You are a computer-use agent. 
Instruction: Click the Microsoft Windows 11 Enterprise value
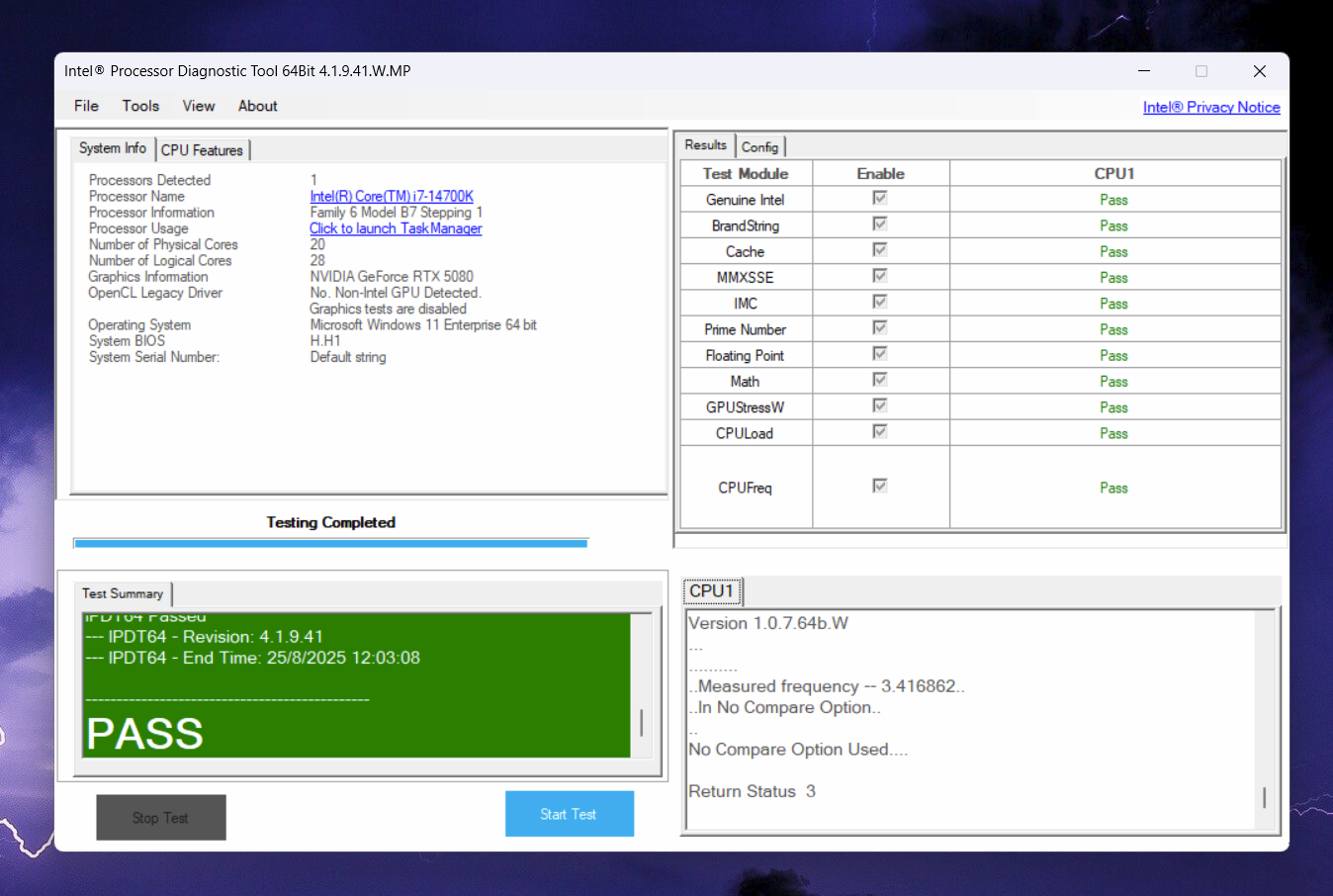click(x=423, y=324)
